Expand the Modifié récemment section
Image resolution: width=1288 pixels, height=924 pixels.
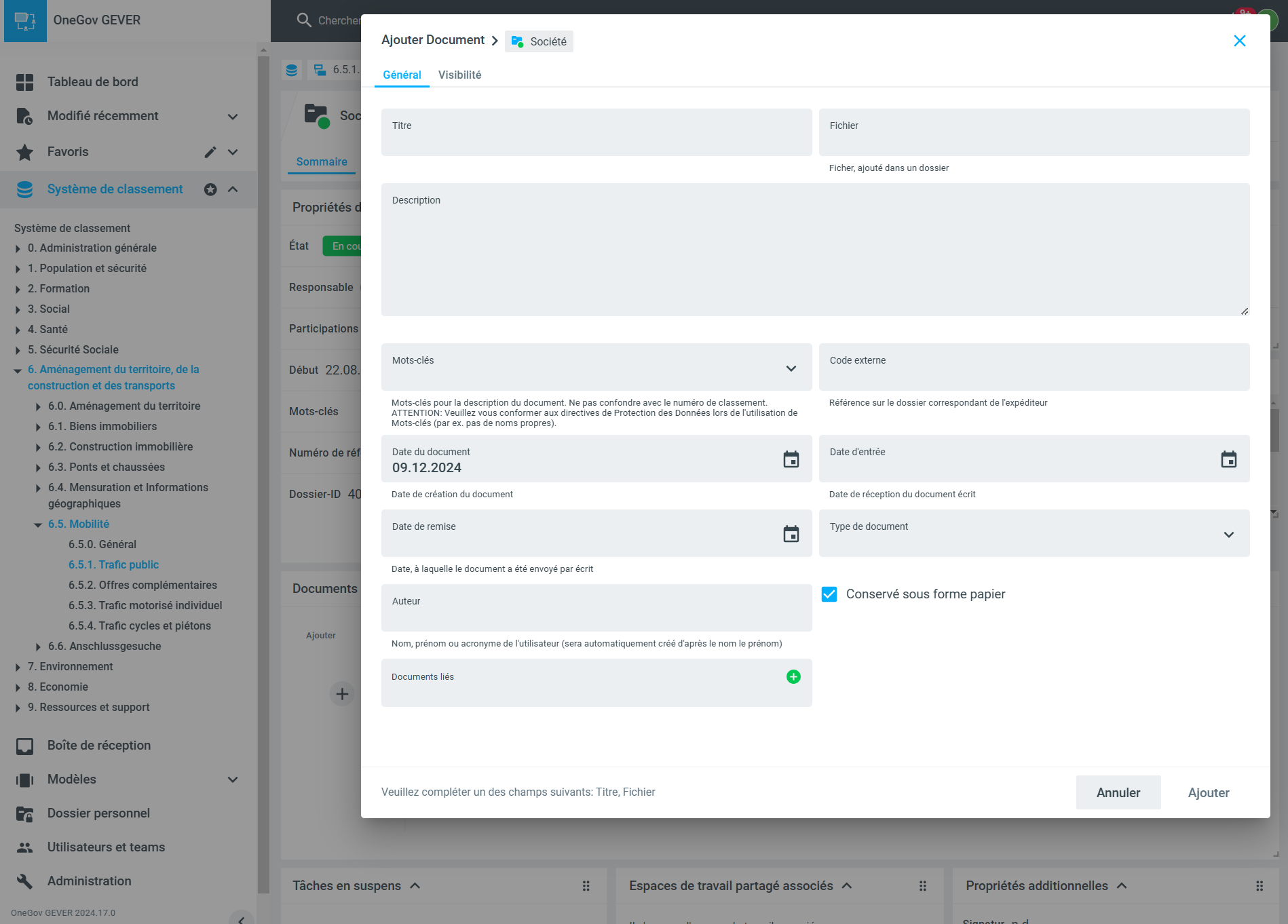(233, 117)
